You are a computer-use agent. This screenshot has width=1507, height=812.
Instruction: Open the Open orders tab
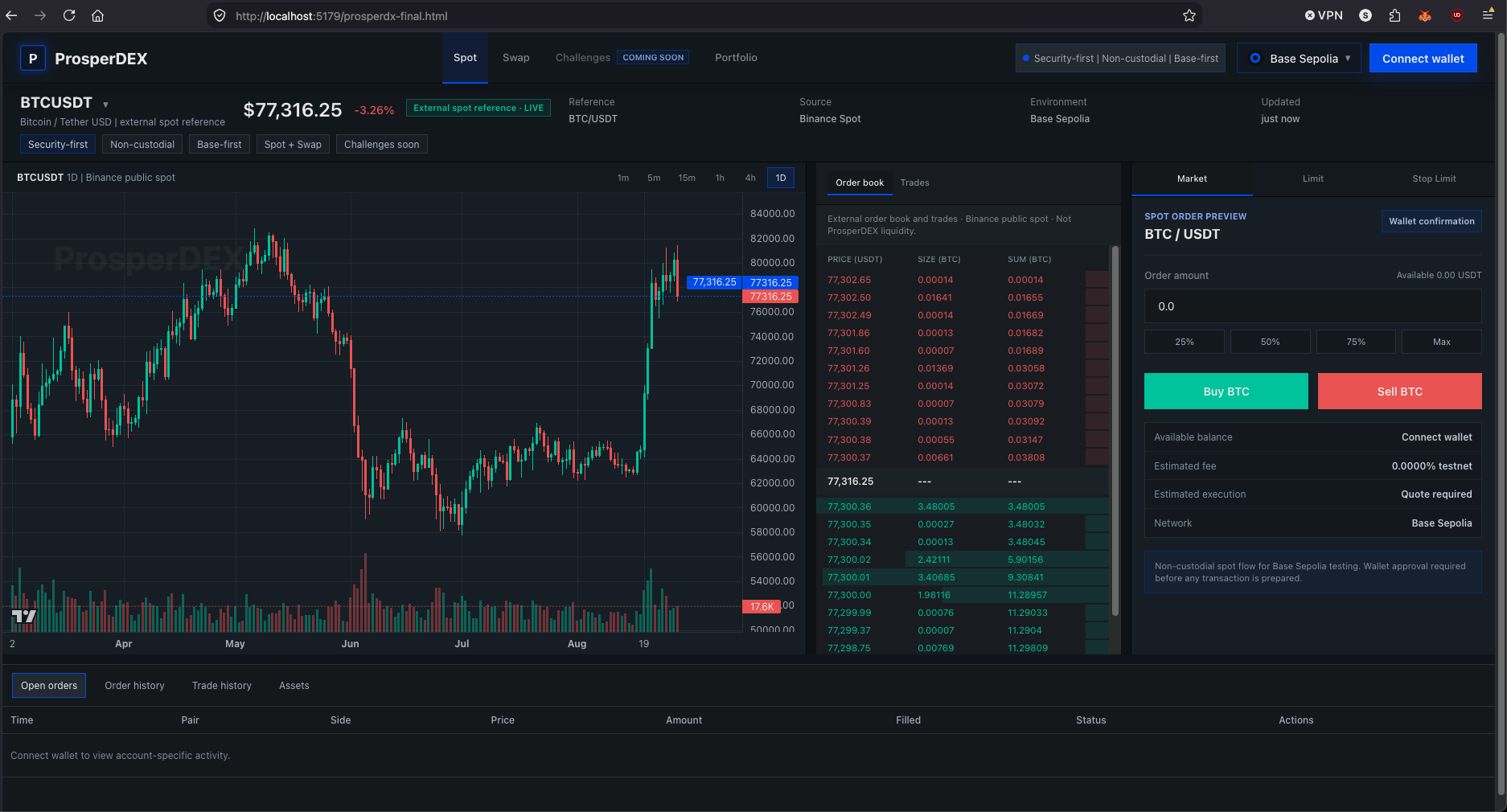point(49,686)
